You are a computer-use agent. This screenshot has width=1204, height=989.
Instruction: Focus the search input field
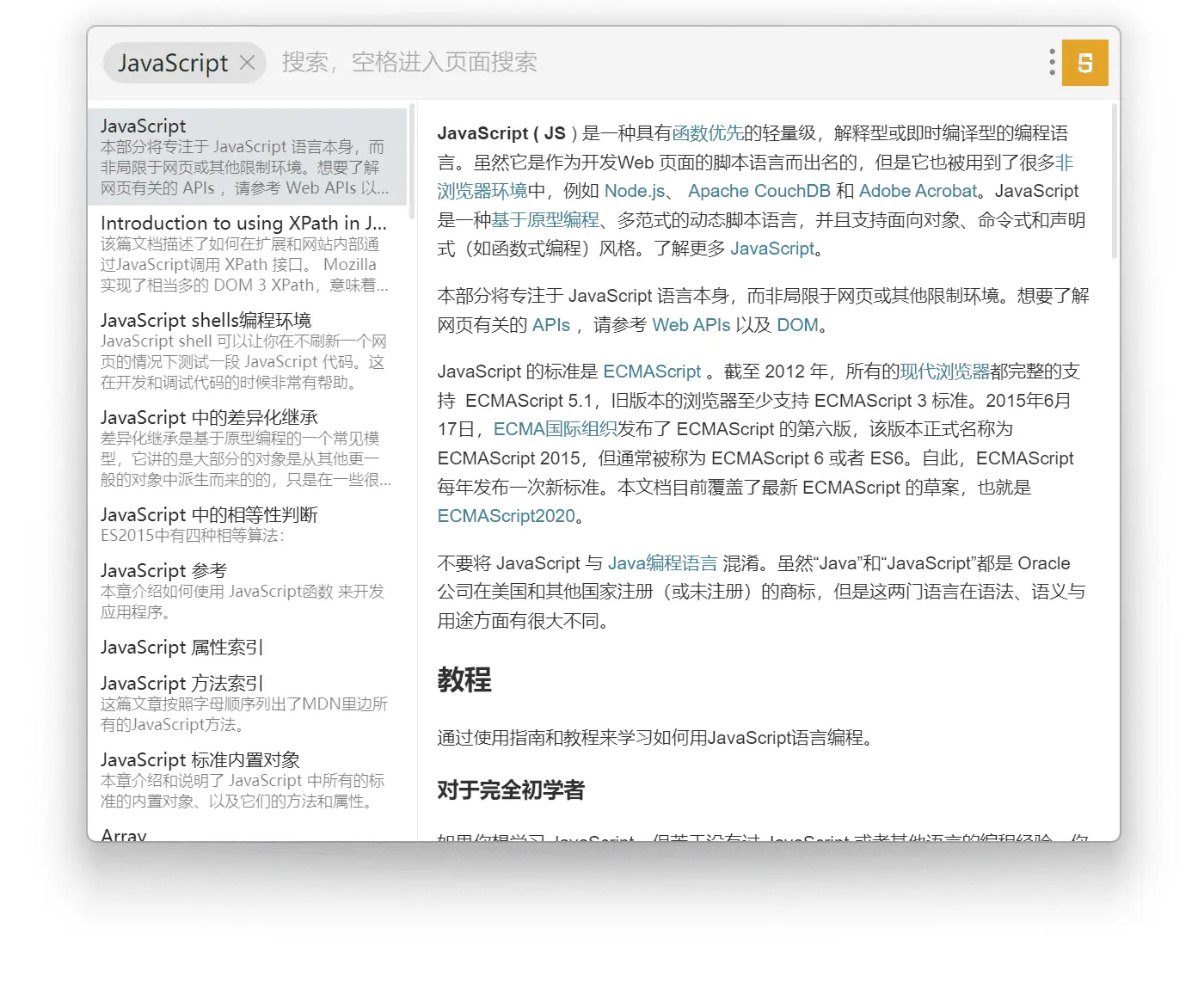[x=654, y=63]
